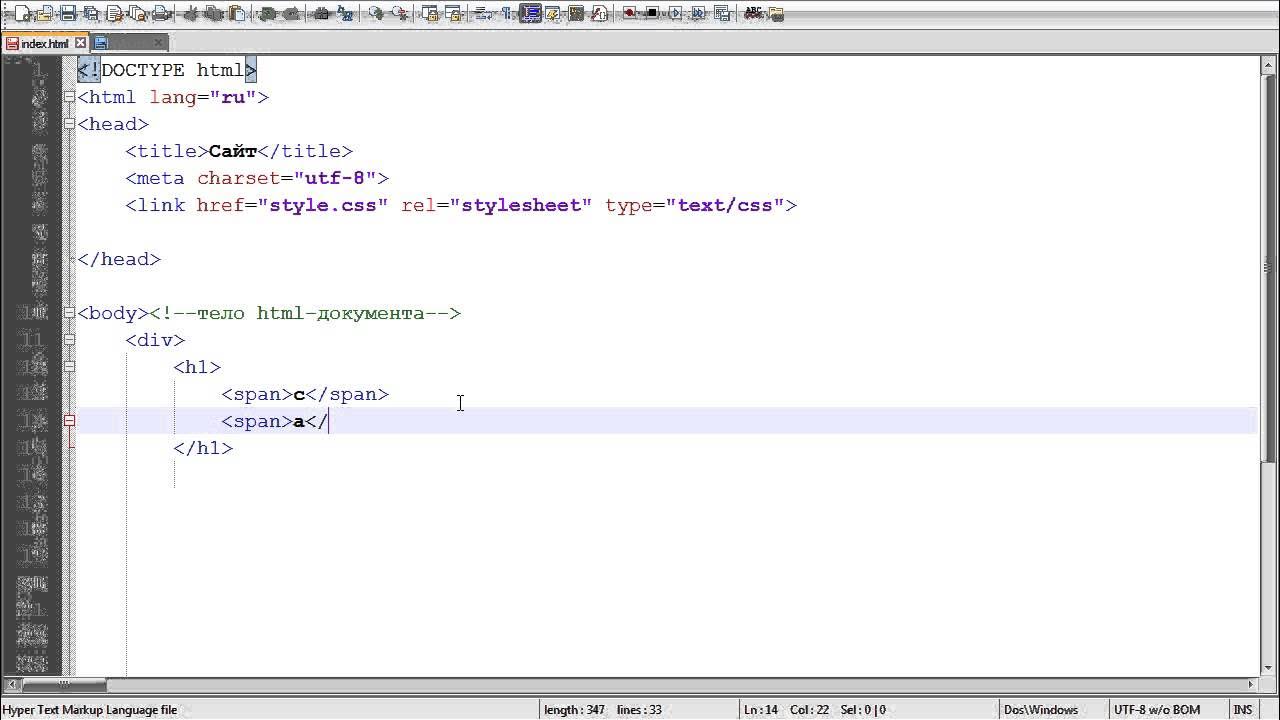The image size is (1280, 720).
Task: Click the Print toolbar icon
Action: coord(161,14)
